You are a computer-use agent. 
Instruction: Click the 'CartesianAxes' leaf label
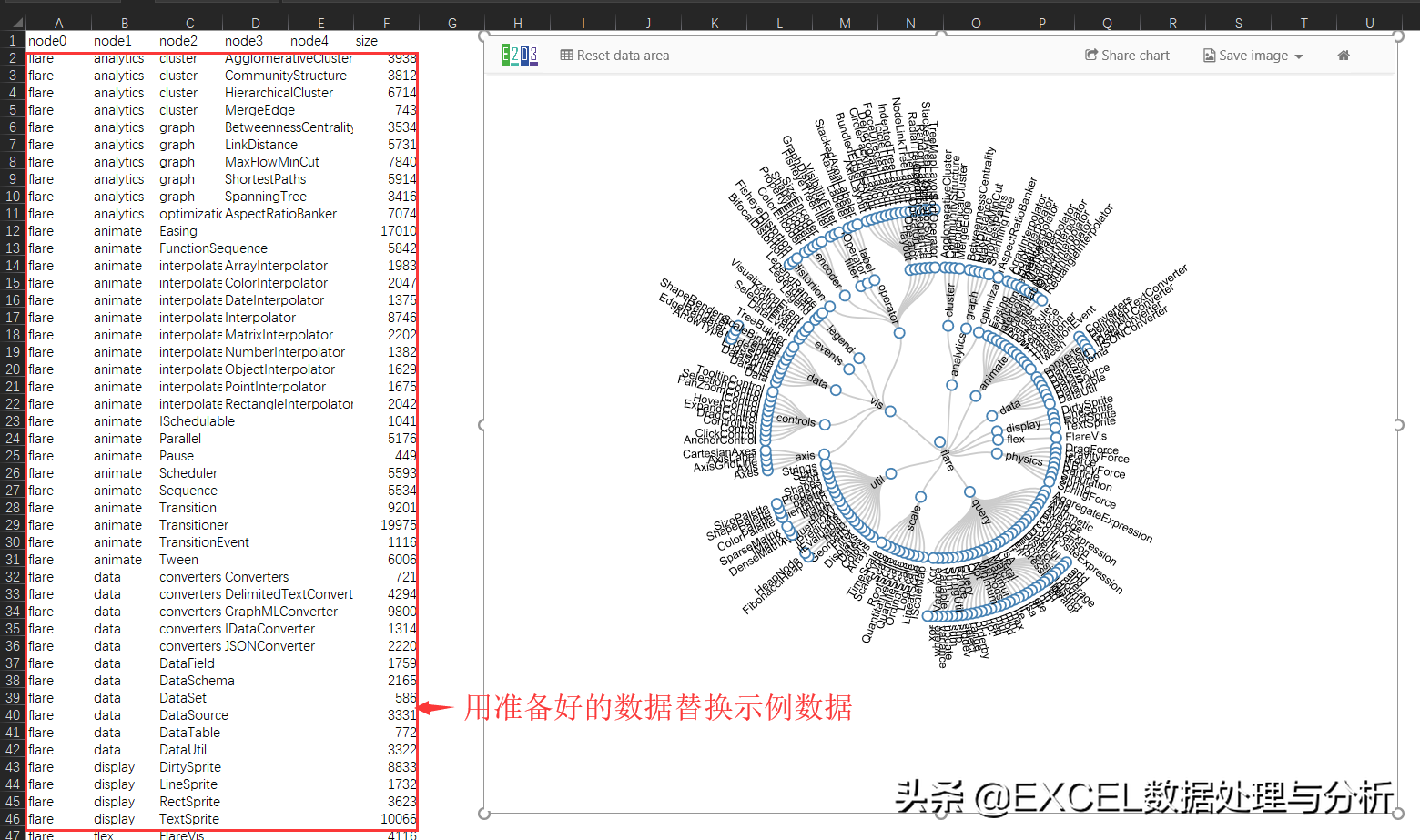(719, 453)
